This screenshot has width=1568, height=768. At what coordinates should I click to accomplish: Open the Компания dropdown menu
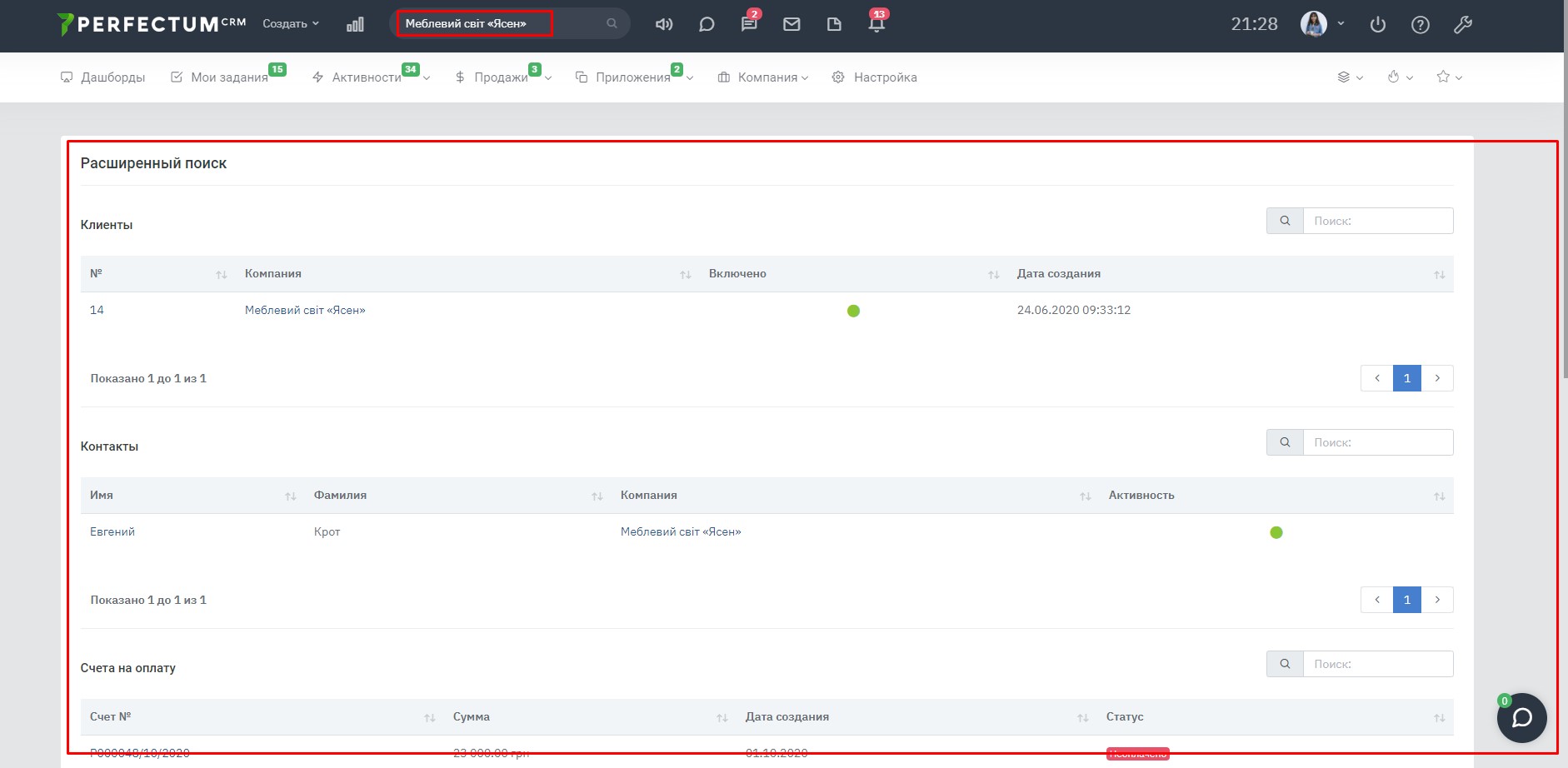pos(763,77)
